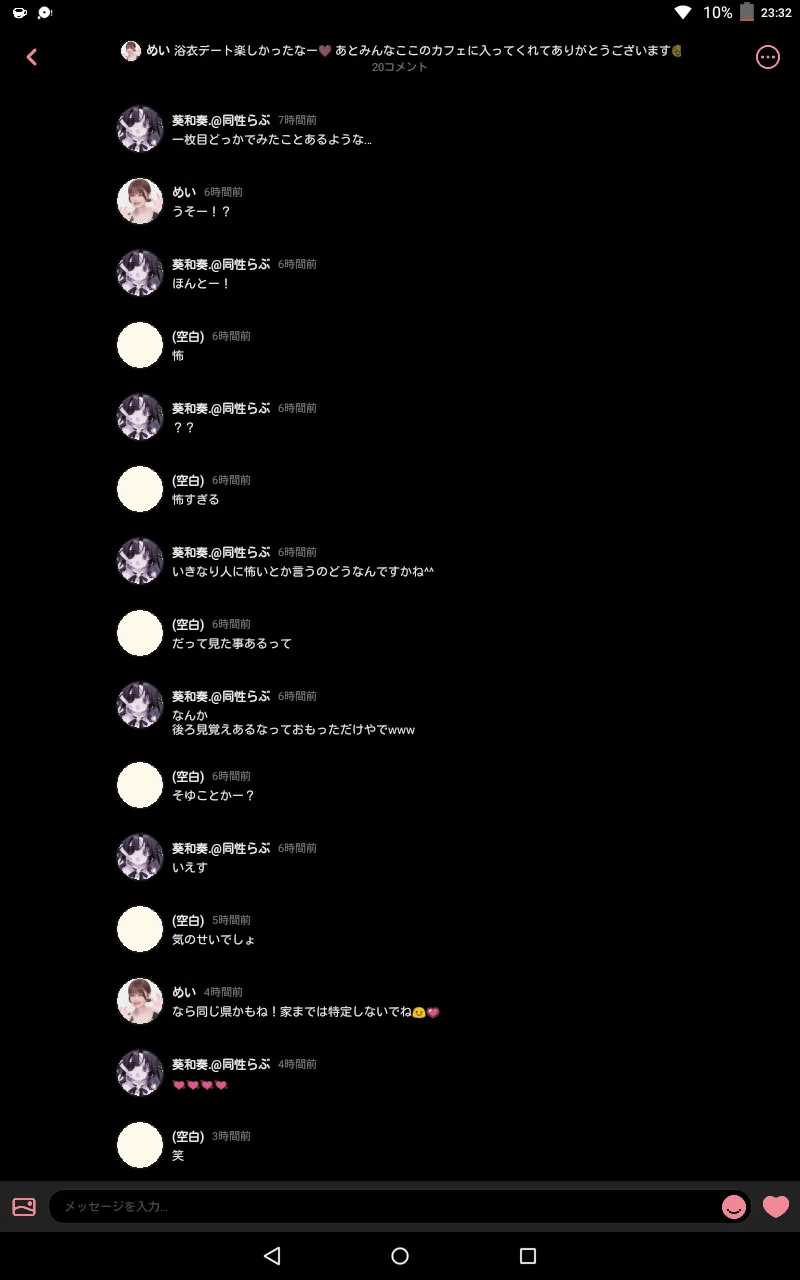Viewport: 800px width, 1280px height.
Task: Select username (空白) on 気のせいでしょ comment
Action: click(188, 920)
